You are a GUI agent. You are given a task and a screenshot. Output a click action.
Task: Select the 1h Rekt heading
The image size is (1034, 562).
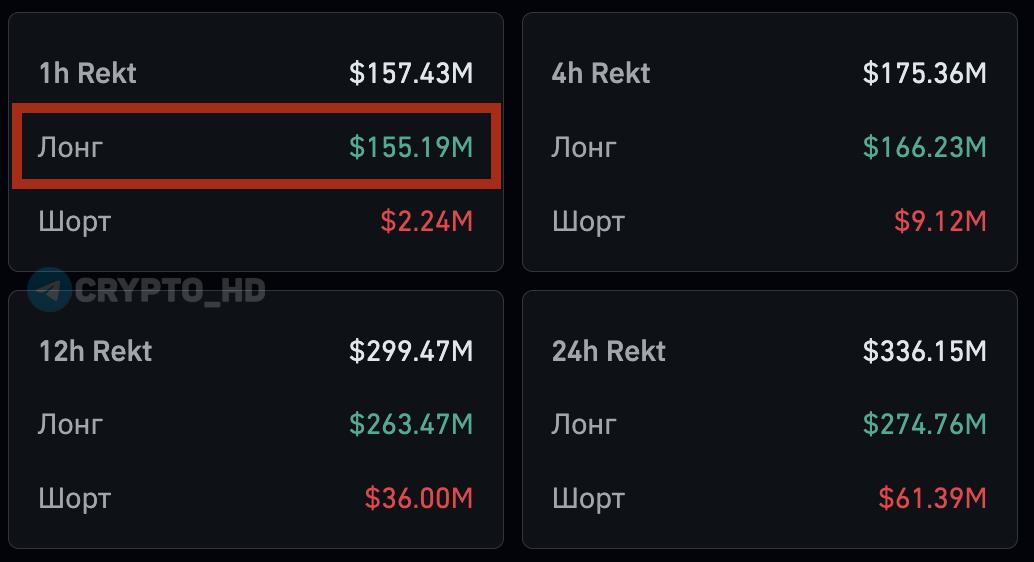pyautogui.click(x=88, y=73)
